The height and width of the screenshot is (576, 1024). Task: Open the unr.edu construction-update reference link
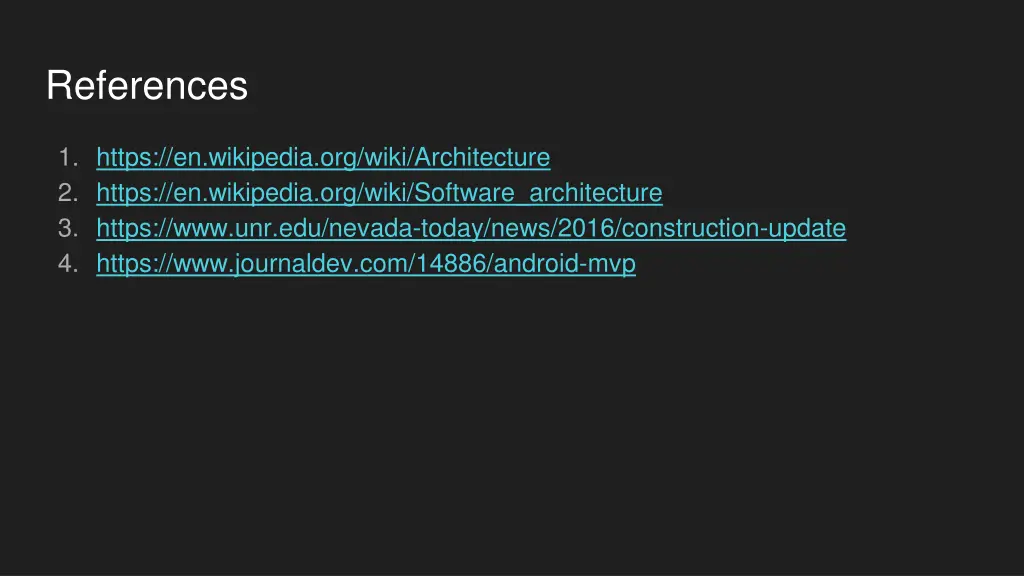point(471,228)
